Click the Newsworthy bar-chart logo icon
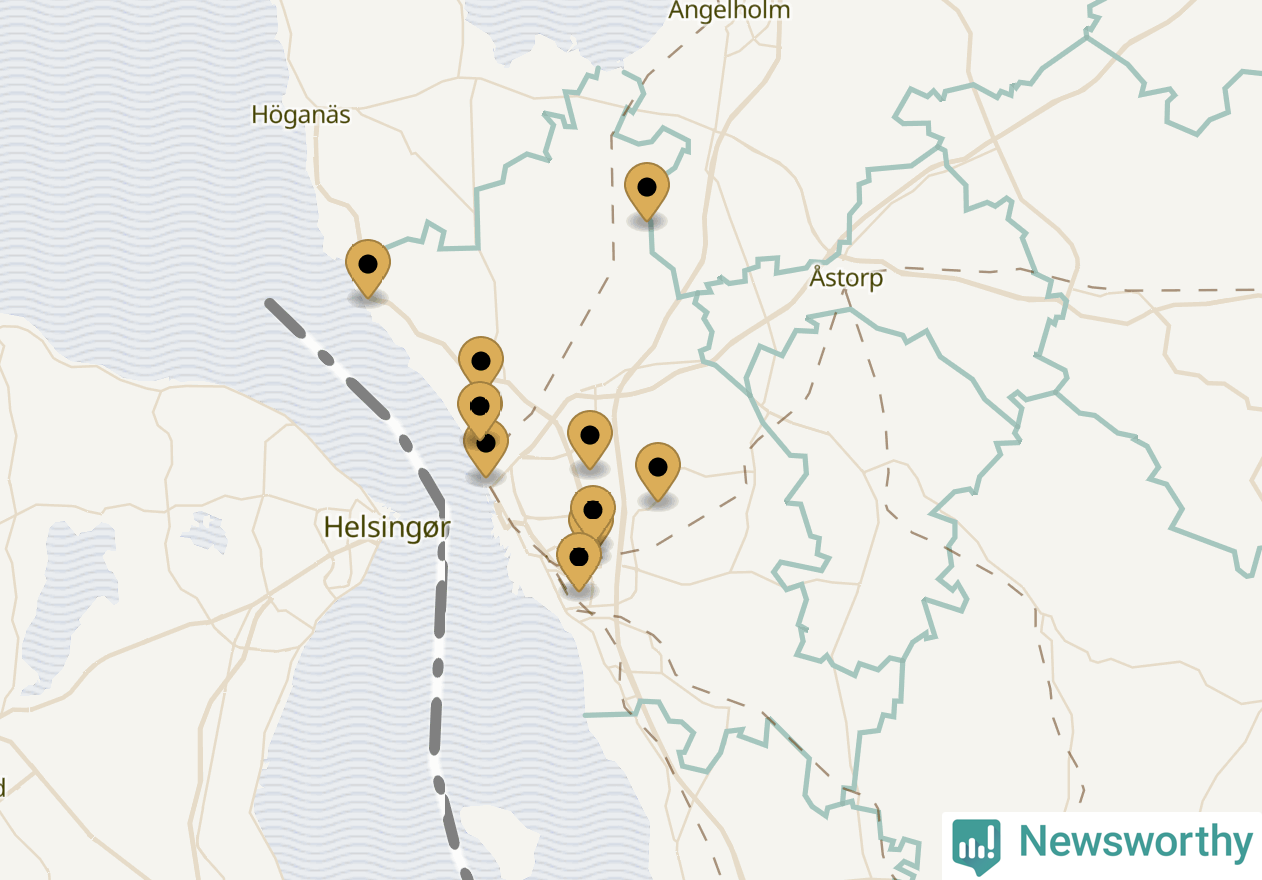 976,846
